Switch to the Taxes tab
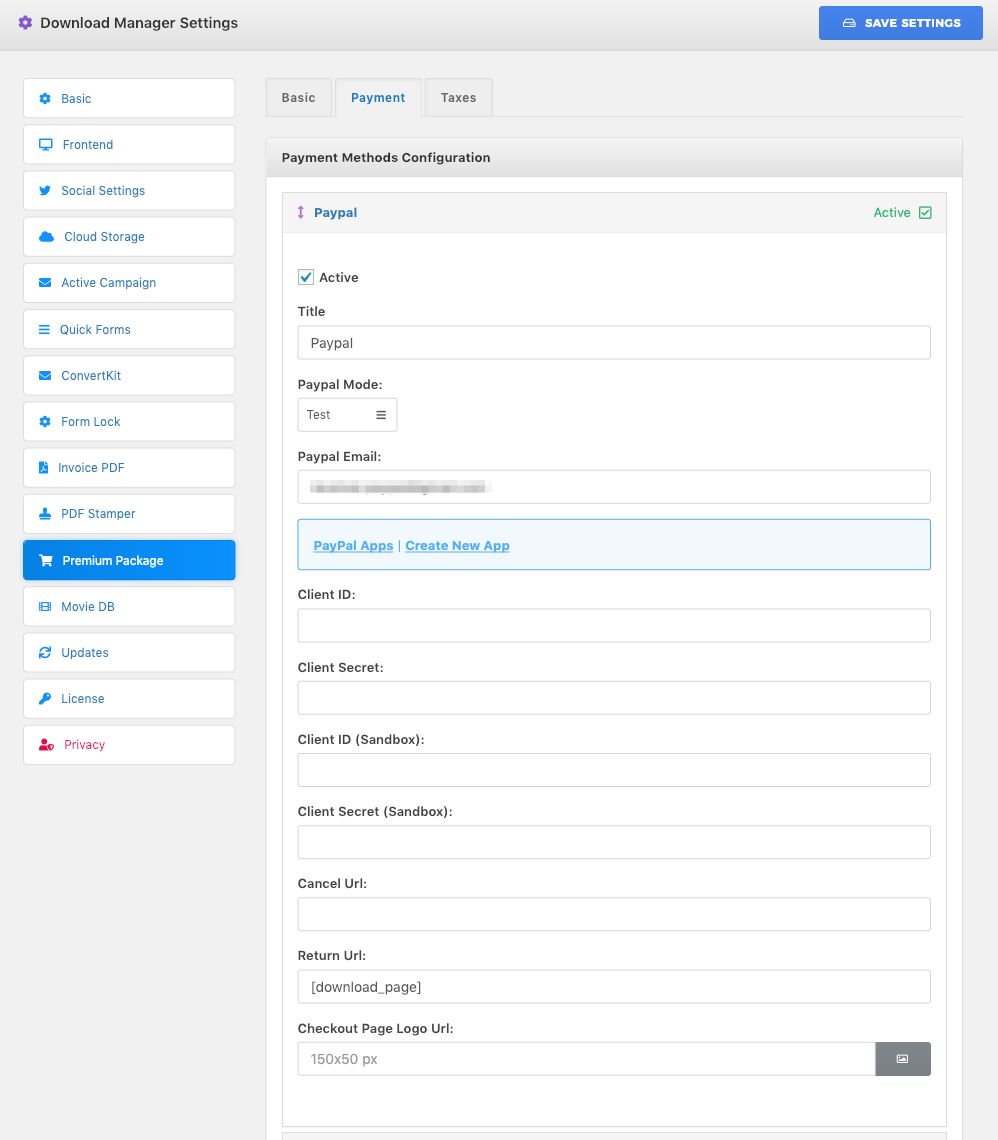Image resolution: width=998 pixels, height=1140 pixels. pyautogui.click(x=459, y=97)
